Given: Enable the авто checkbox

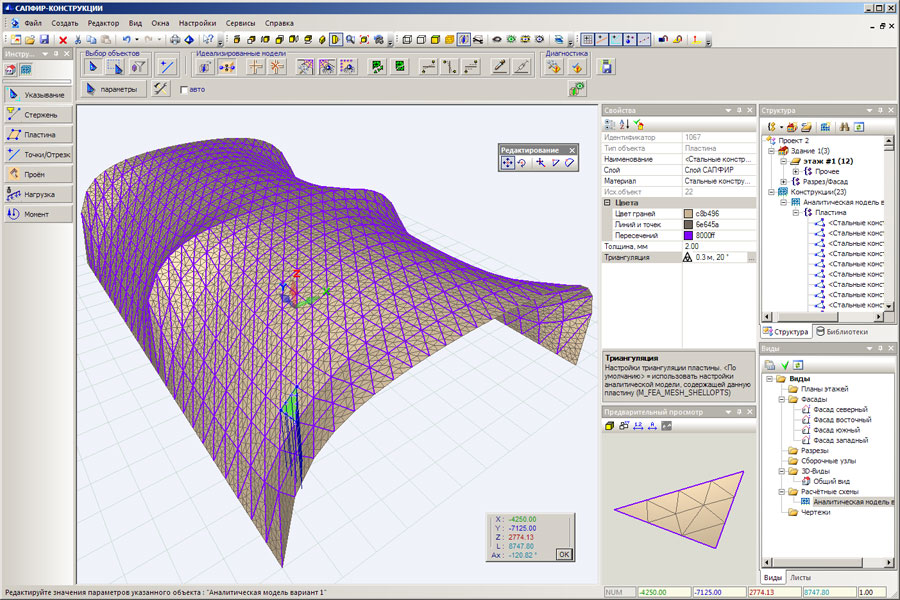Looking at the screenshot, I should (x=183, y=89).
